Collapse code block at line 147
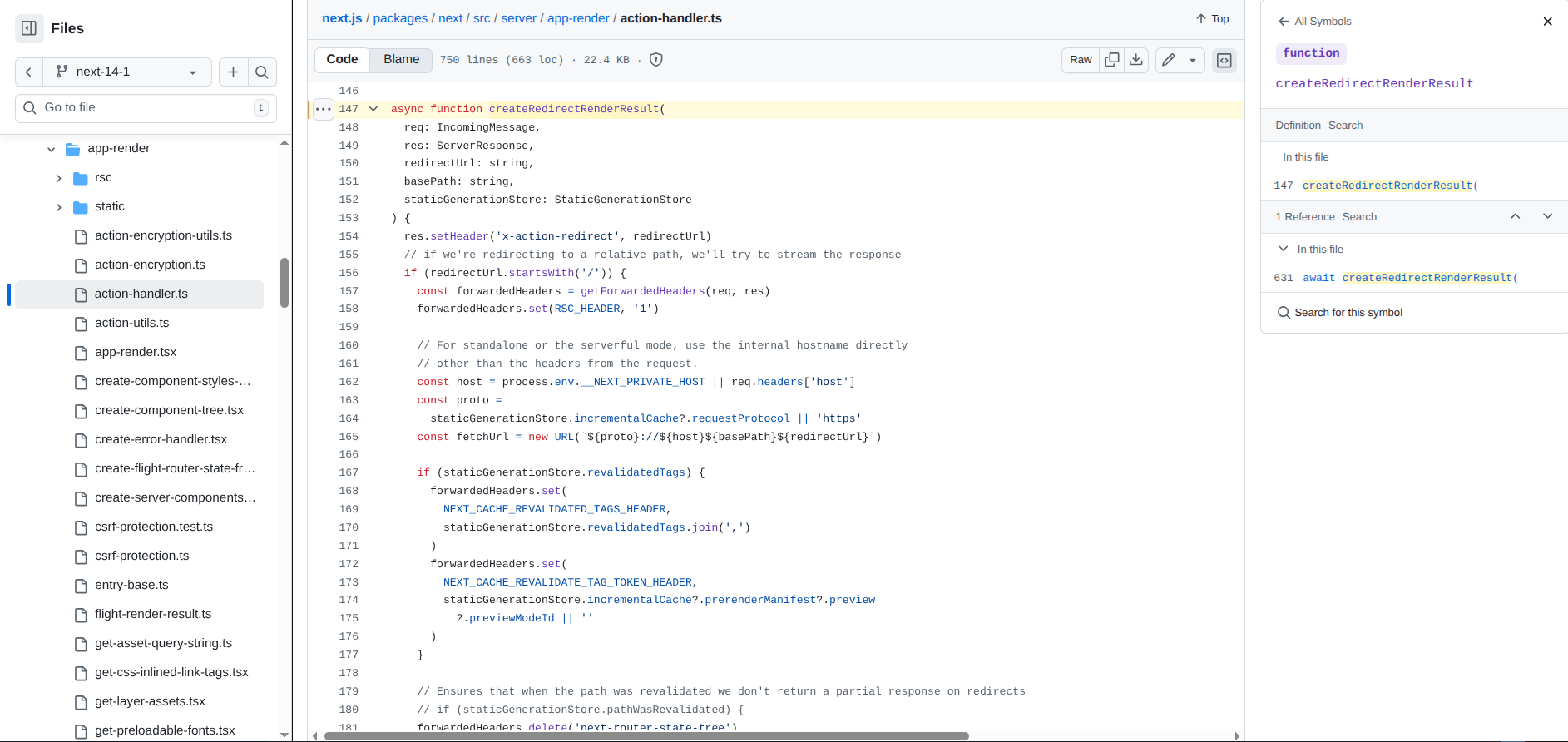 pos(373,109)
